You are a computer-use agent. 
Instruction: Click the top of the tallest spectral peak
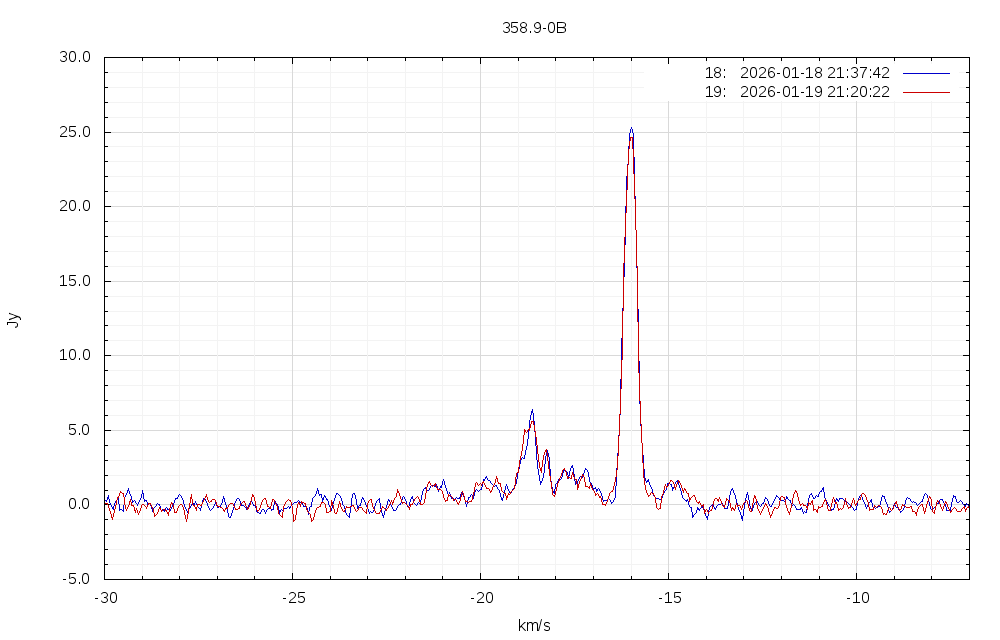tap(631, 129)
